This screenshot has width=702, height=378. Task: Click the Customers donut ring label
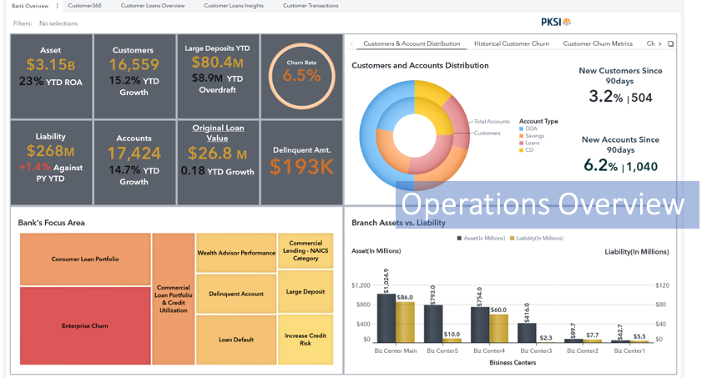(x=487, y=133)
